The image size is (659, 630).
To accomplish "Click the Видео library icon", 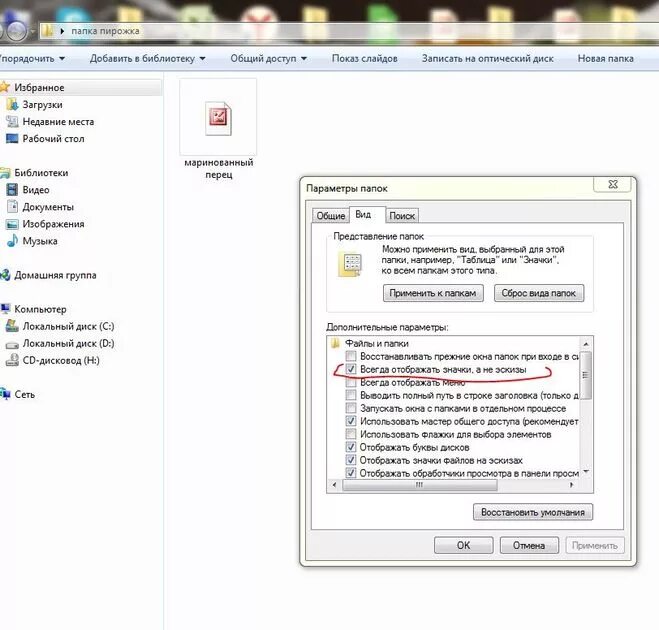I will (13, 190).
